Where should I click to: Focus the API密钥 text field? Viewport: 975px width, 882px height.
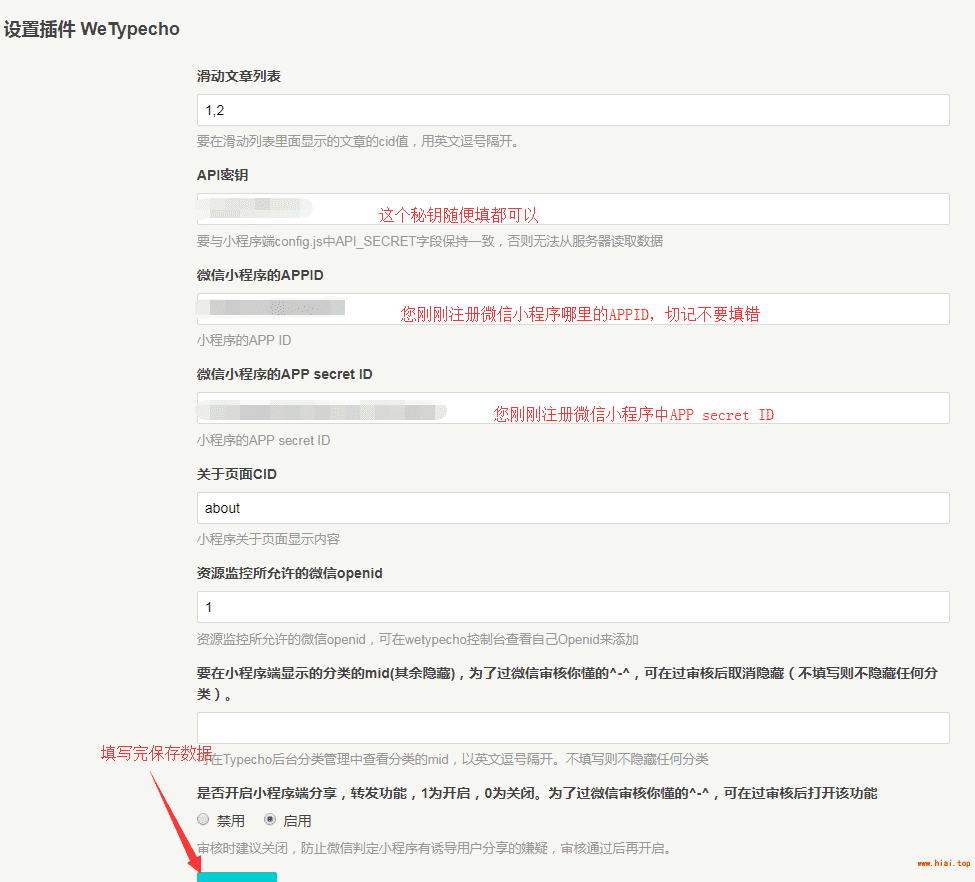572,209
